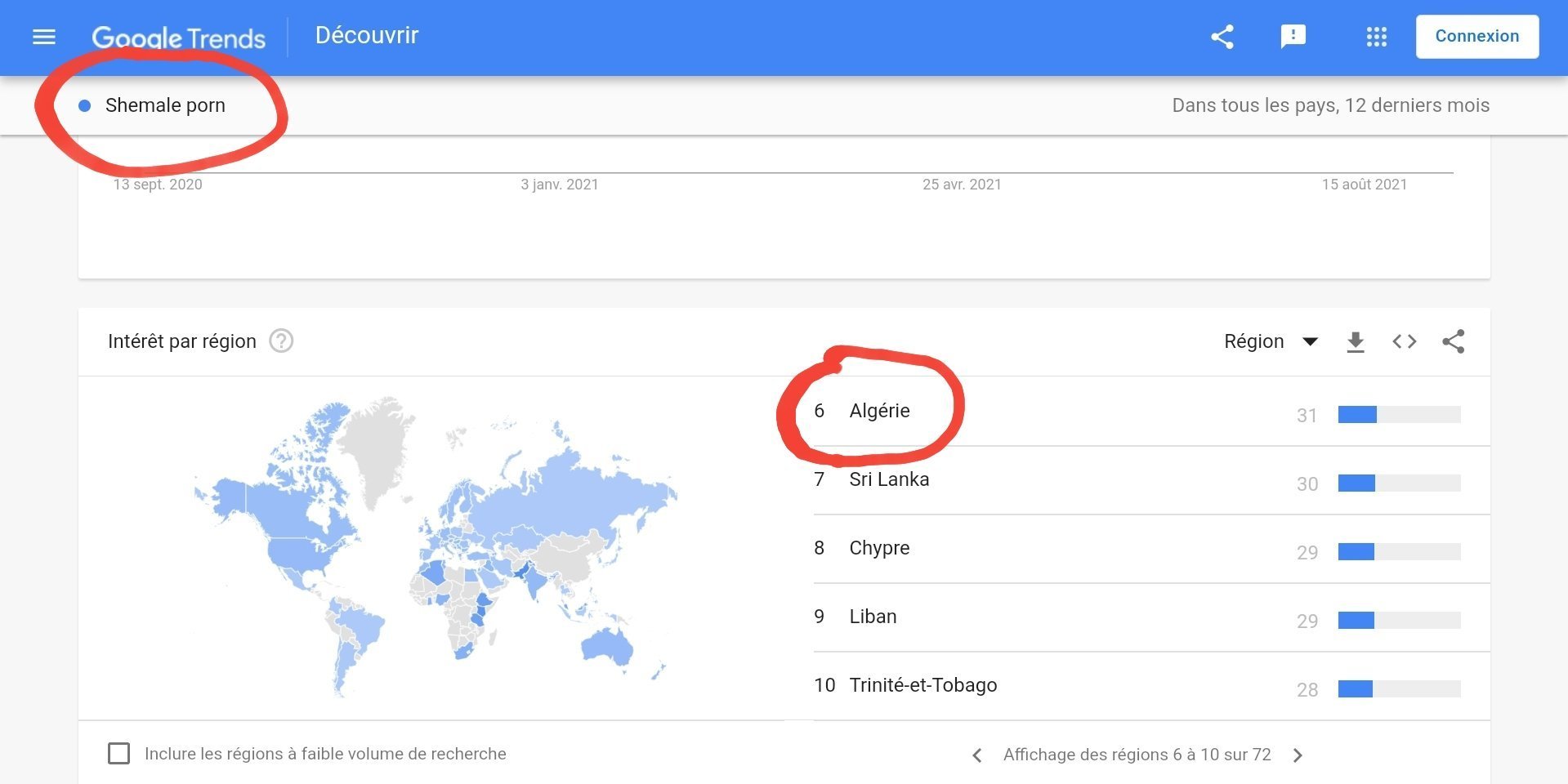Open the embed code icon
Viewport: 1568px width, 784px height.
tap(1404, 341)
